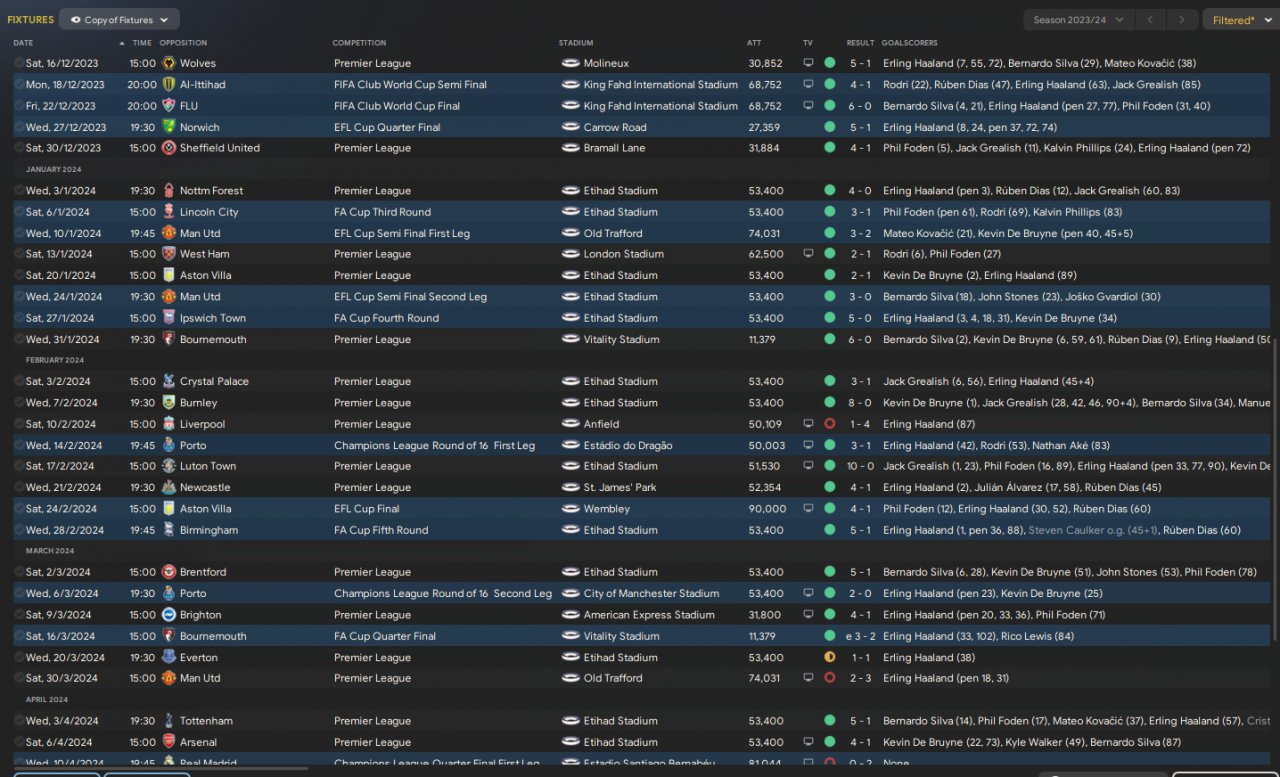Open the Season 2023/24 dropdown
The image size is (1280, 777).
[1078, 20]
